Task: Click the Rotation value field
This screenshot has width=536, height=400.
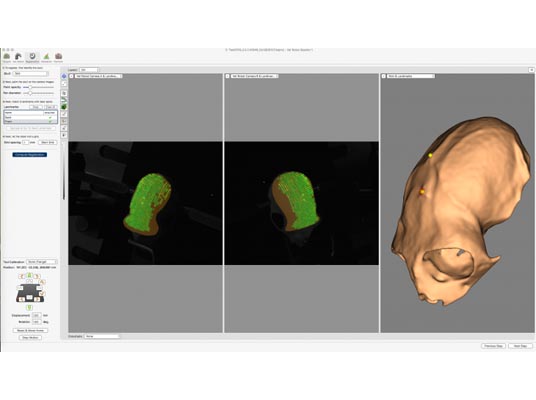Action: point(37,322)
